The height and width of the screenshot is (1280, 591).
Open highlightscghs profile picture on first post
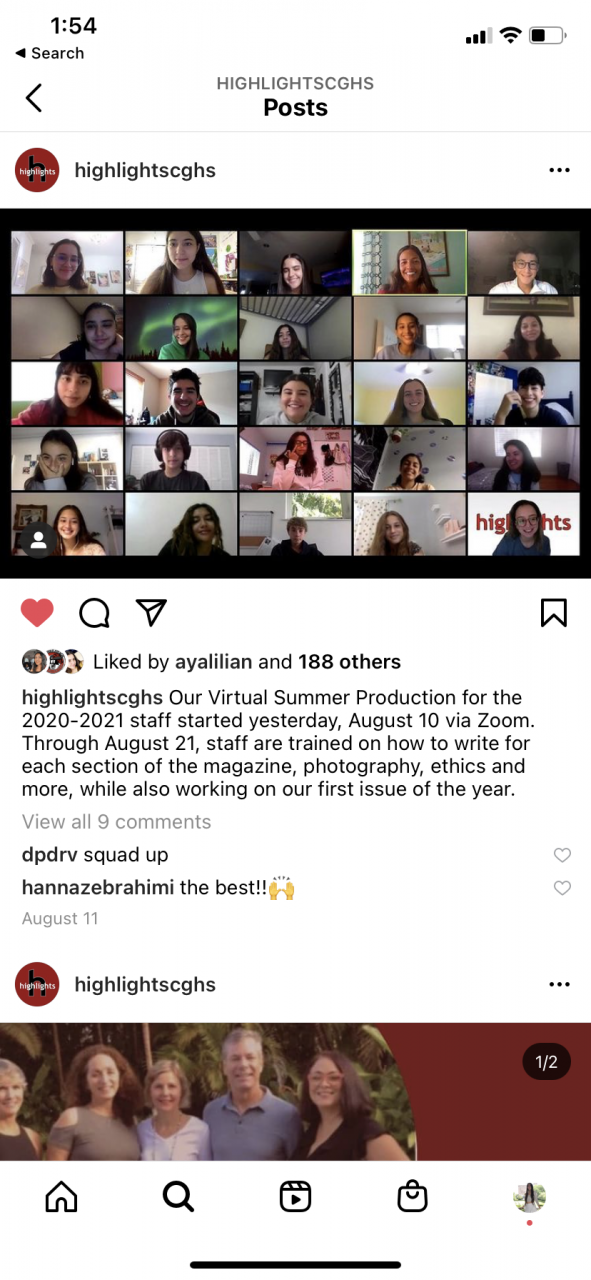37,170
